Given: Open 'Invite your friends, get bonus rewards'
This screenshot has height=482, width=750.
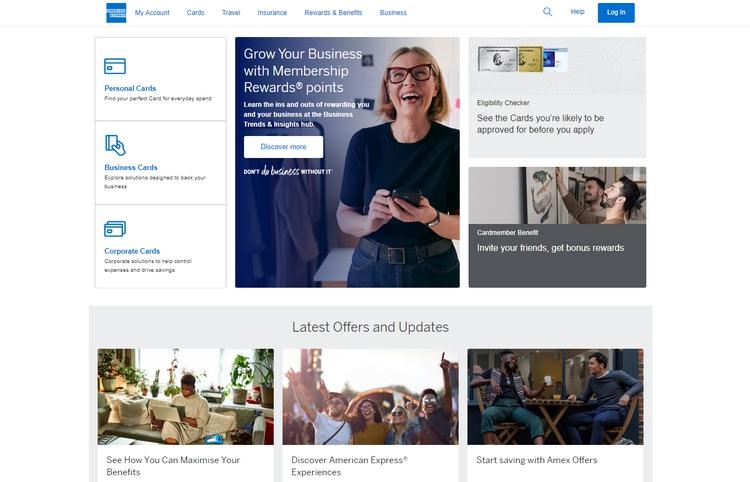Looking at the screenshot, I should (550, 248).
